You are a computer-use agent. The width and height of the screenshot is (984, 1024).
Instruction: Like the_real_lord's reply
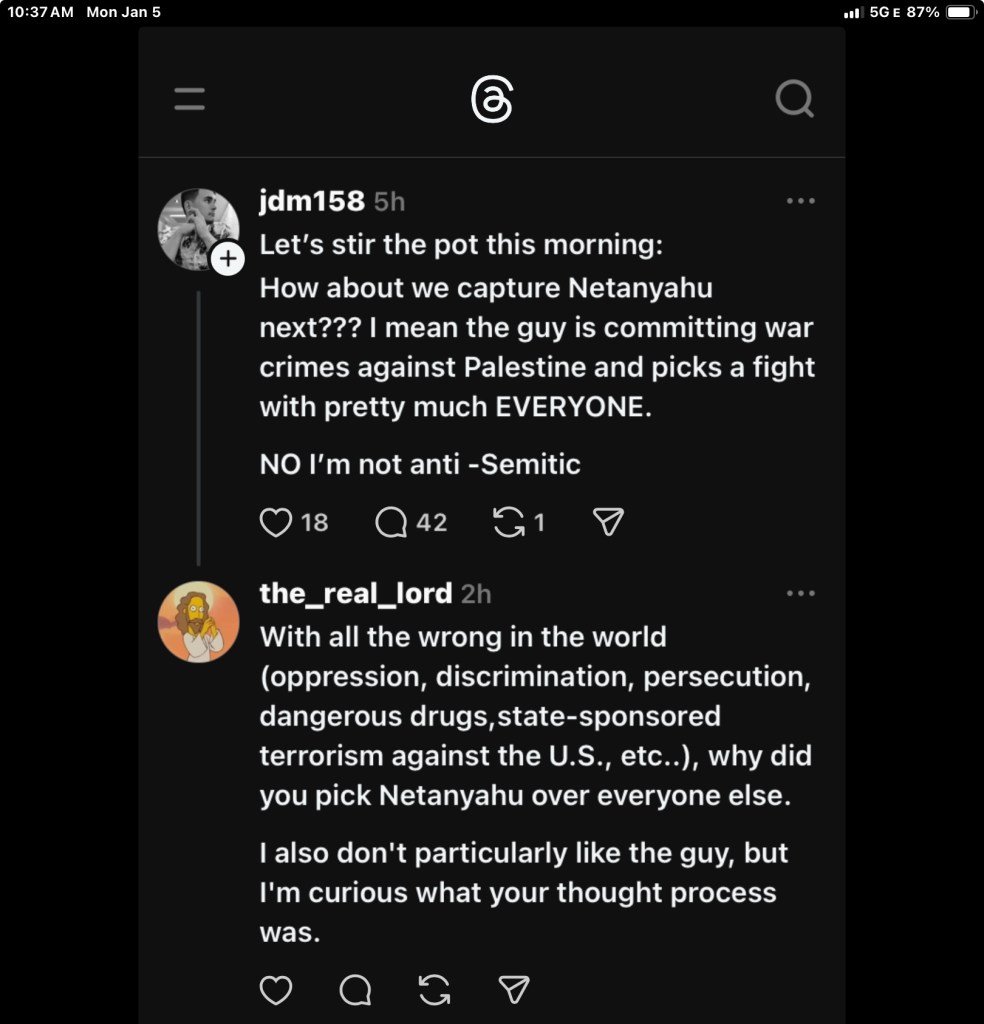coord(276,990)
